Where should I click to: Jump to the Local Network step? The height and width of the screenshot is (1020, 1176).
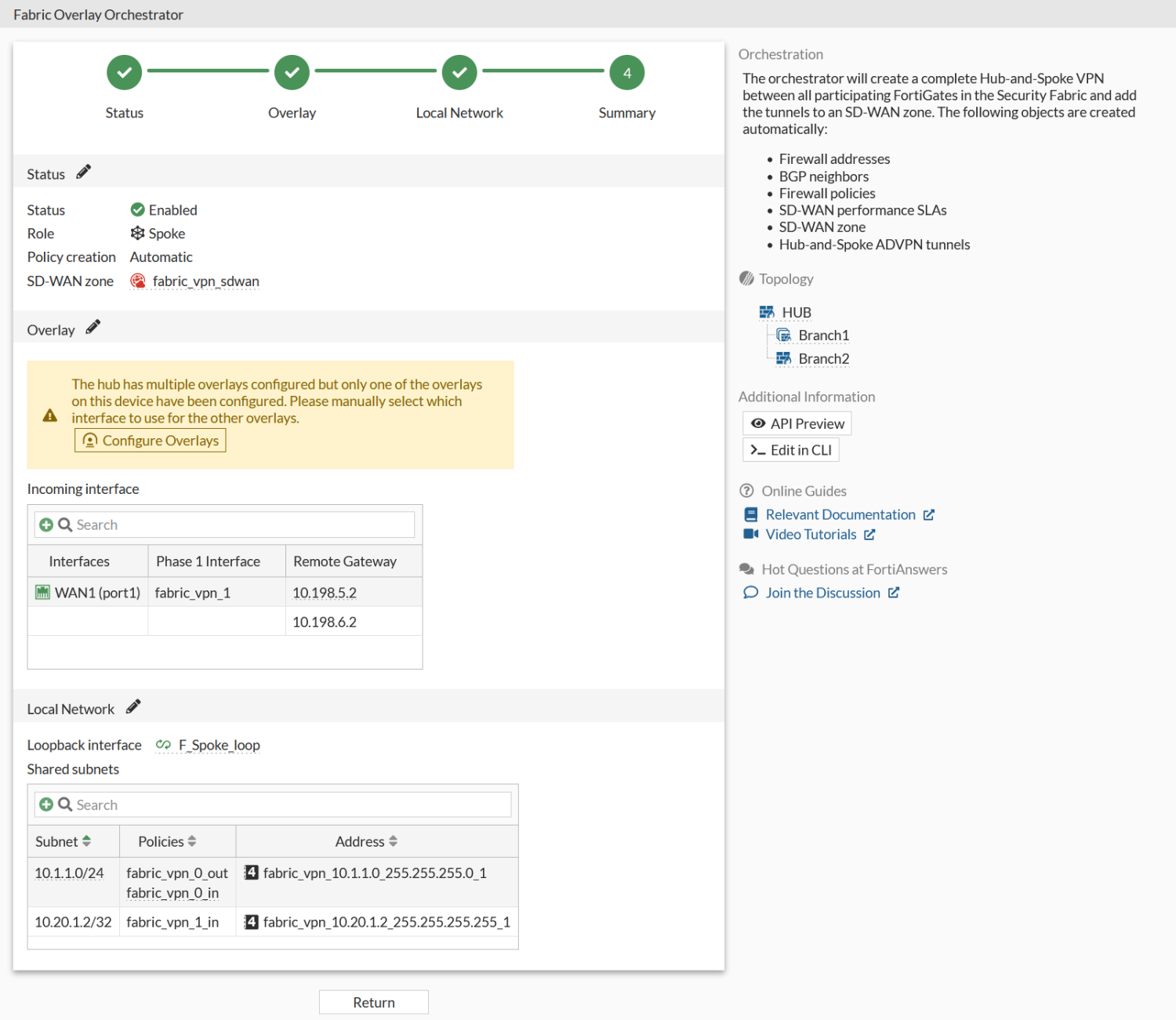click(459, 73)
